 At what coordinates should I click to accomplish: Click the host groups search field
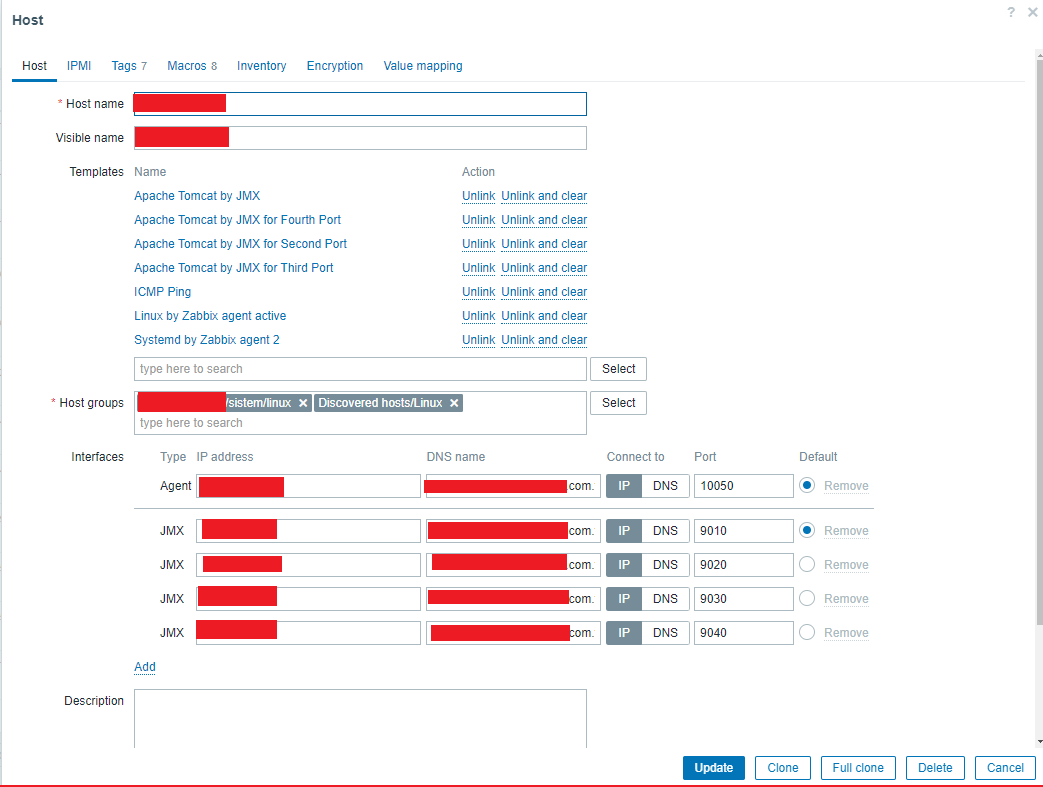(x=360, y=423)
